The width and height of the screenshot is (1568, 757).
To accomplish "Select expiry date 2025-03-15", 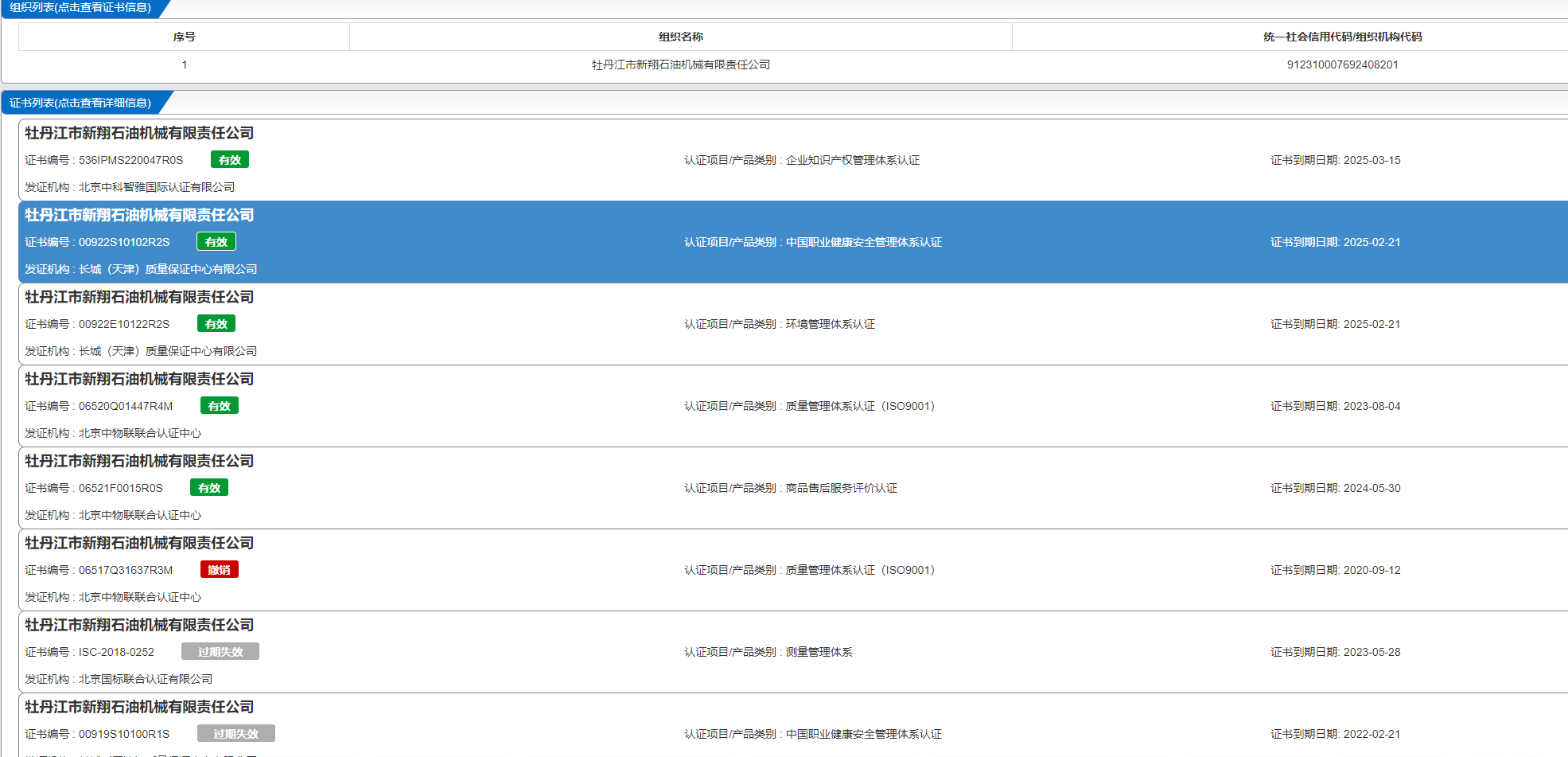I will (1372, 160).
